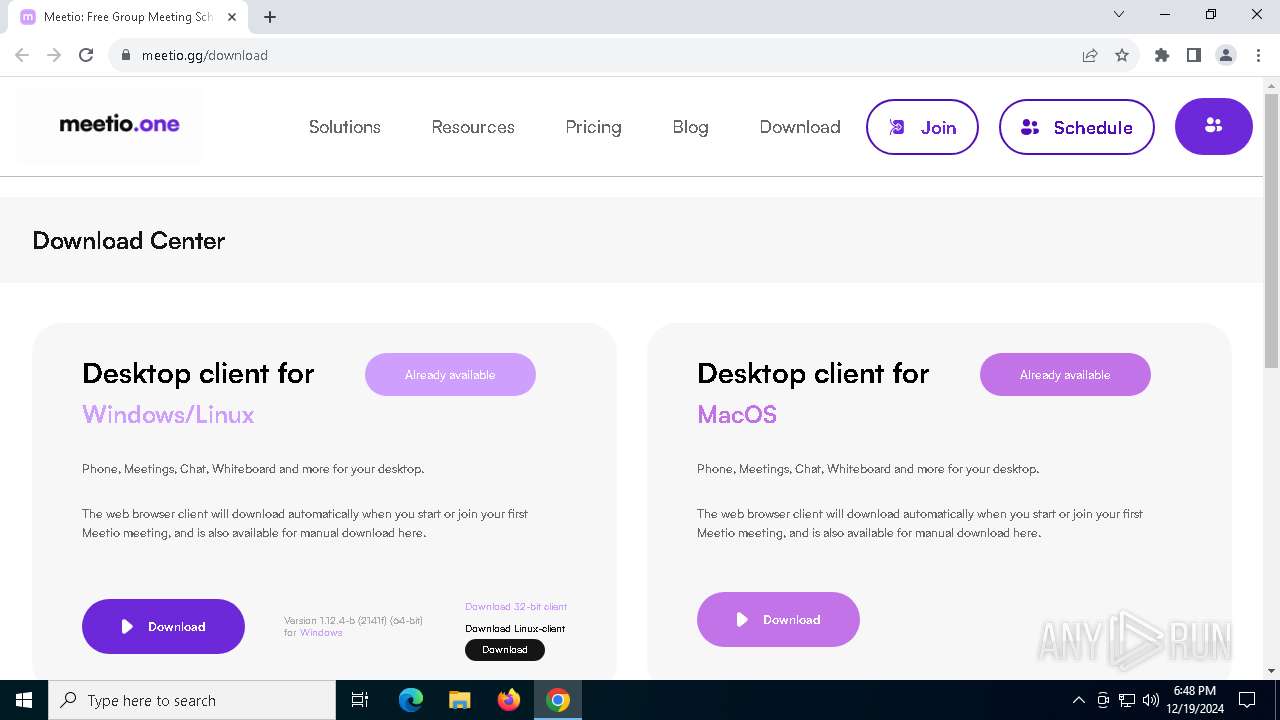Click the black Linux-client Download button
1280x720 pixels.
tap(505, 650)
